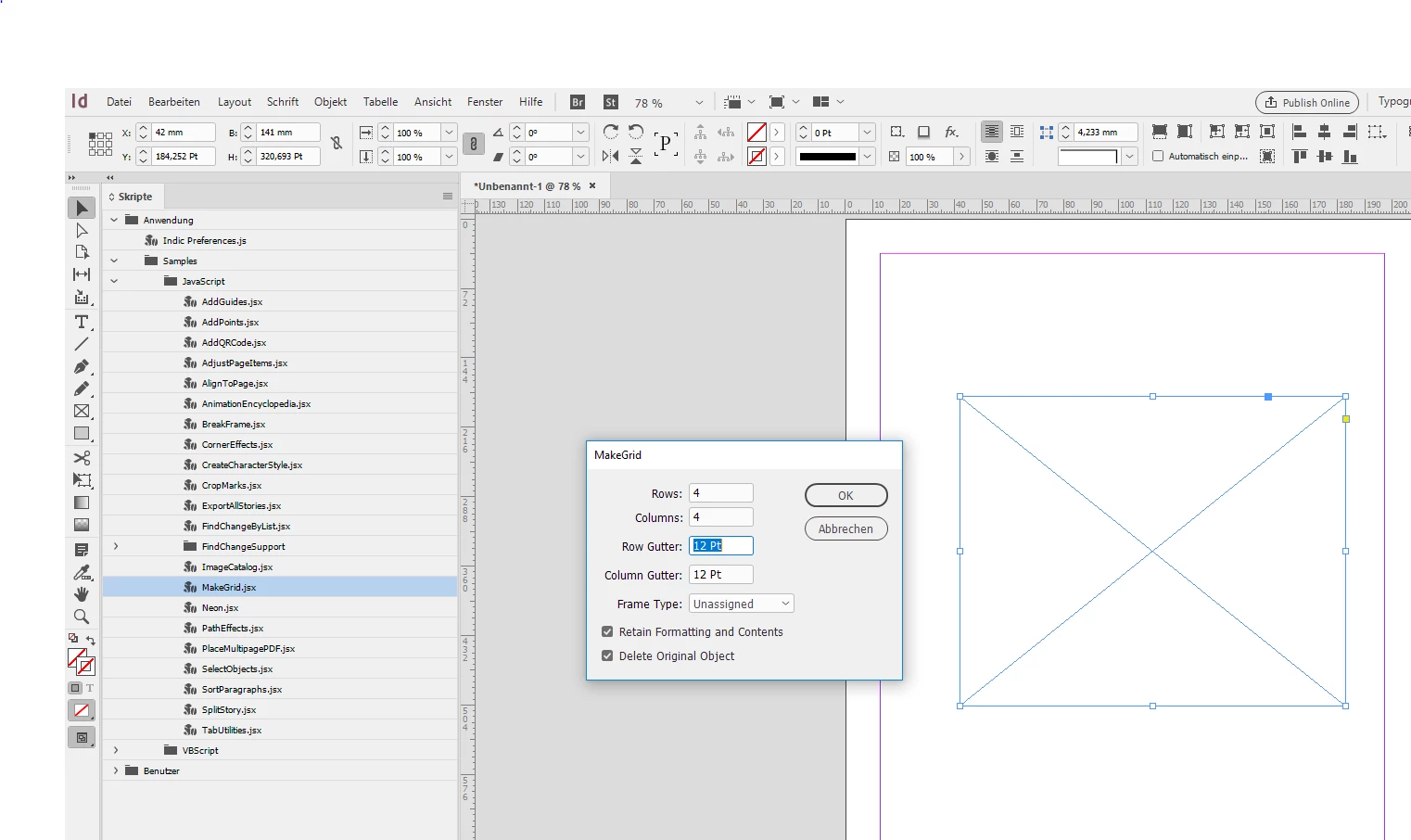Expand the VBScript folder
The image size is (1411, 840).
116,750
